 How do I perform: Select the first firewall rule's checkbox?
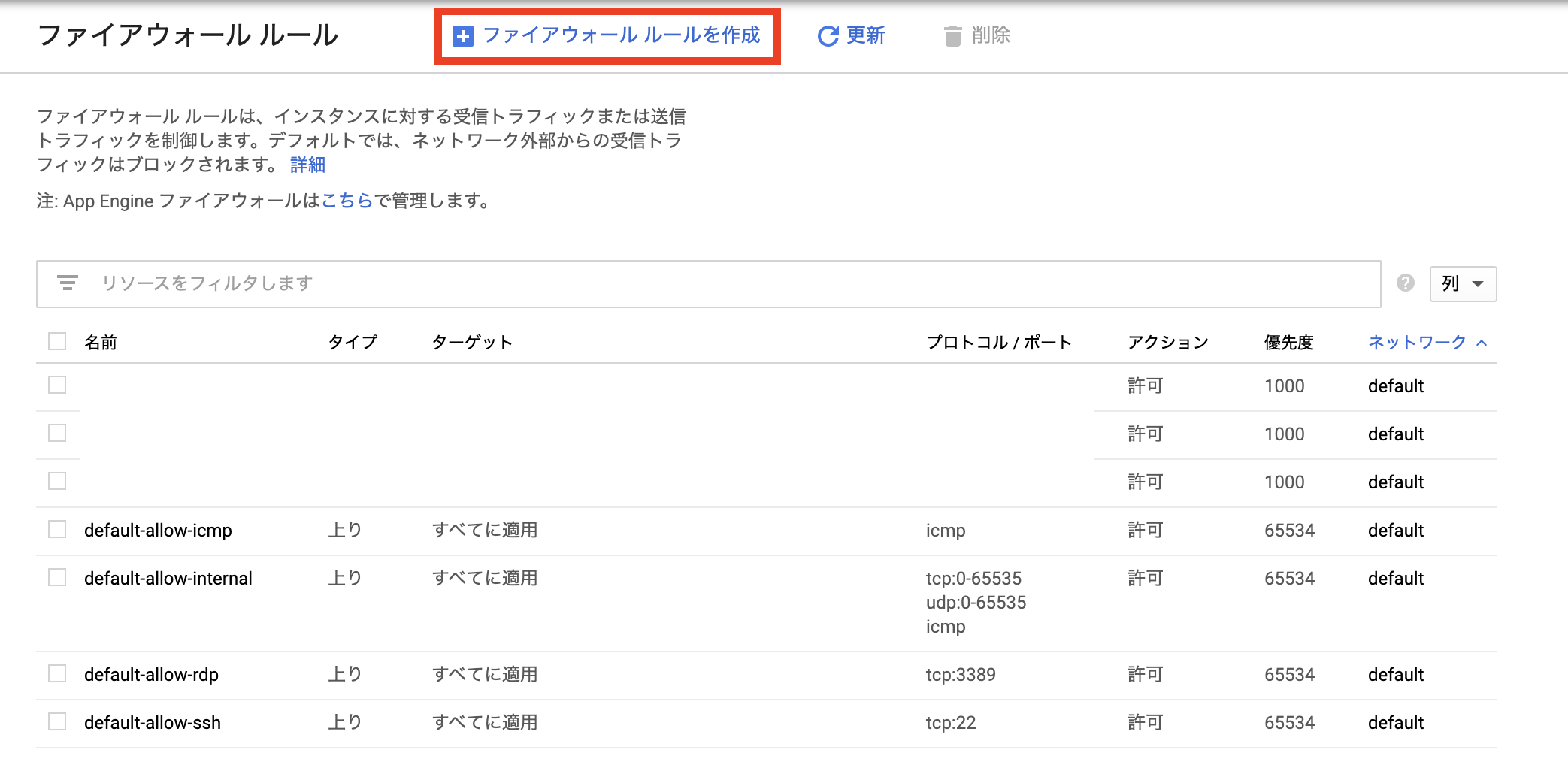pyautogui.click(x=57, y=385)
